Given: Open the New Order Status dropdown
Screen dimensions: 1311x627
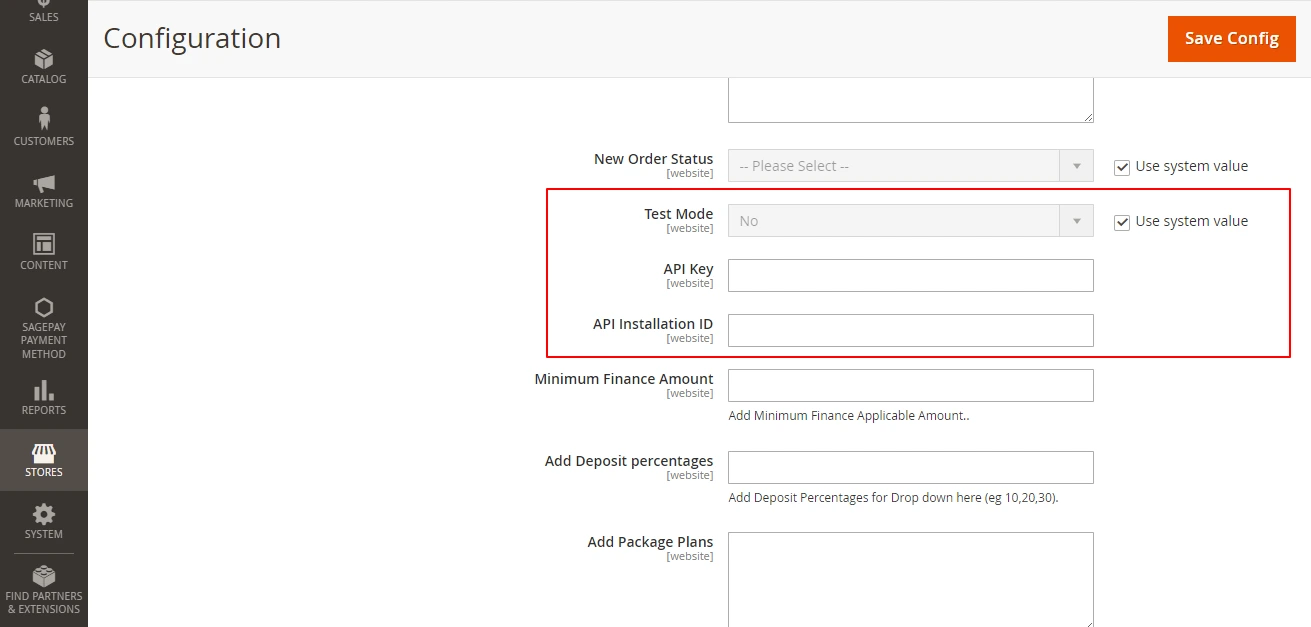Looking at the screenshot, I should click(x=911, y=166).
